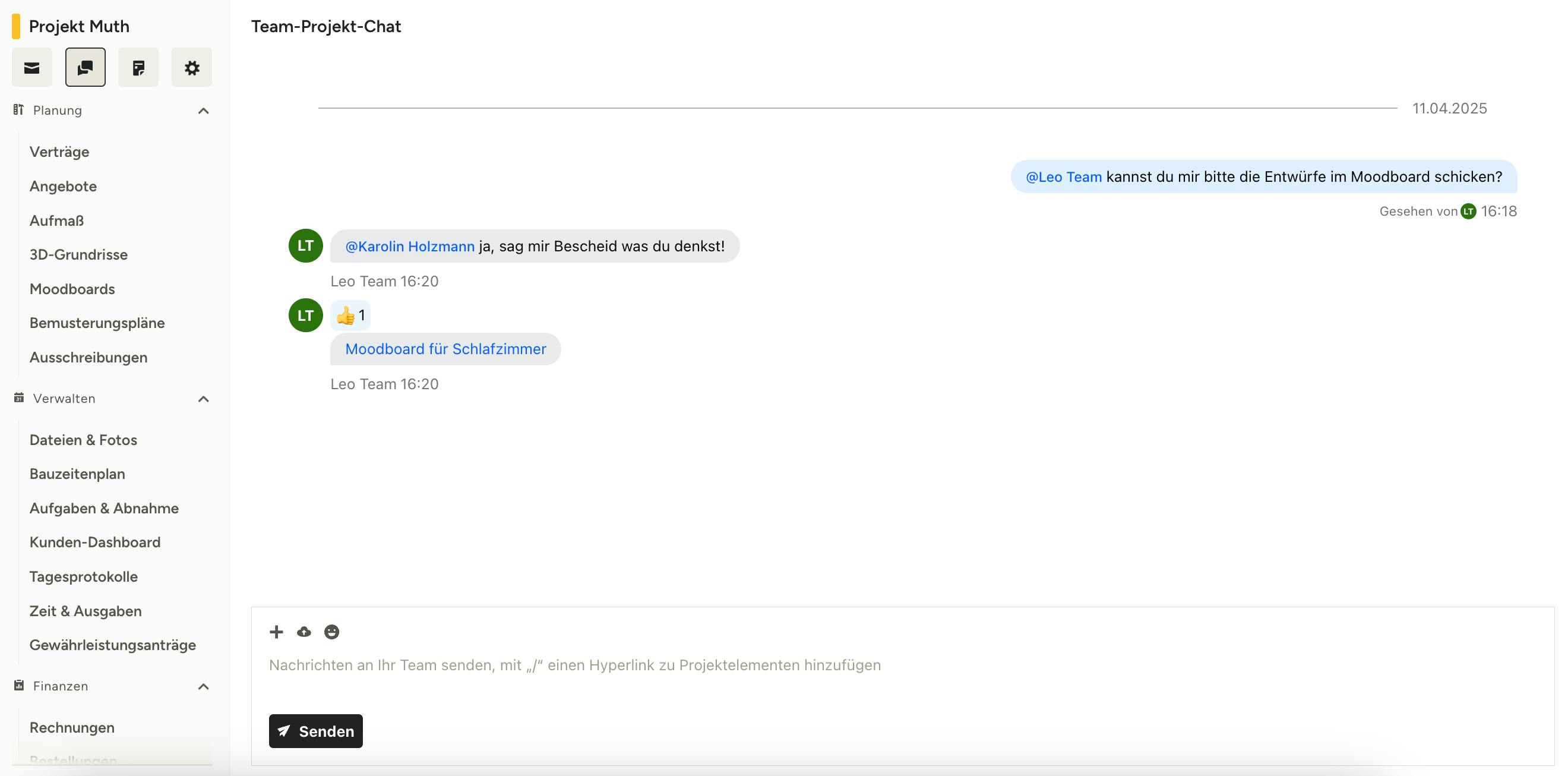Viewport: 1568px width, 776px height.
Task: Open the project chat icon
Action: pyautogui.click(x=85, y=68)
